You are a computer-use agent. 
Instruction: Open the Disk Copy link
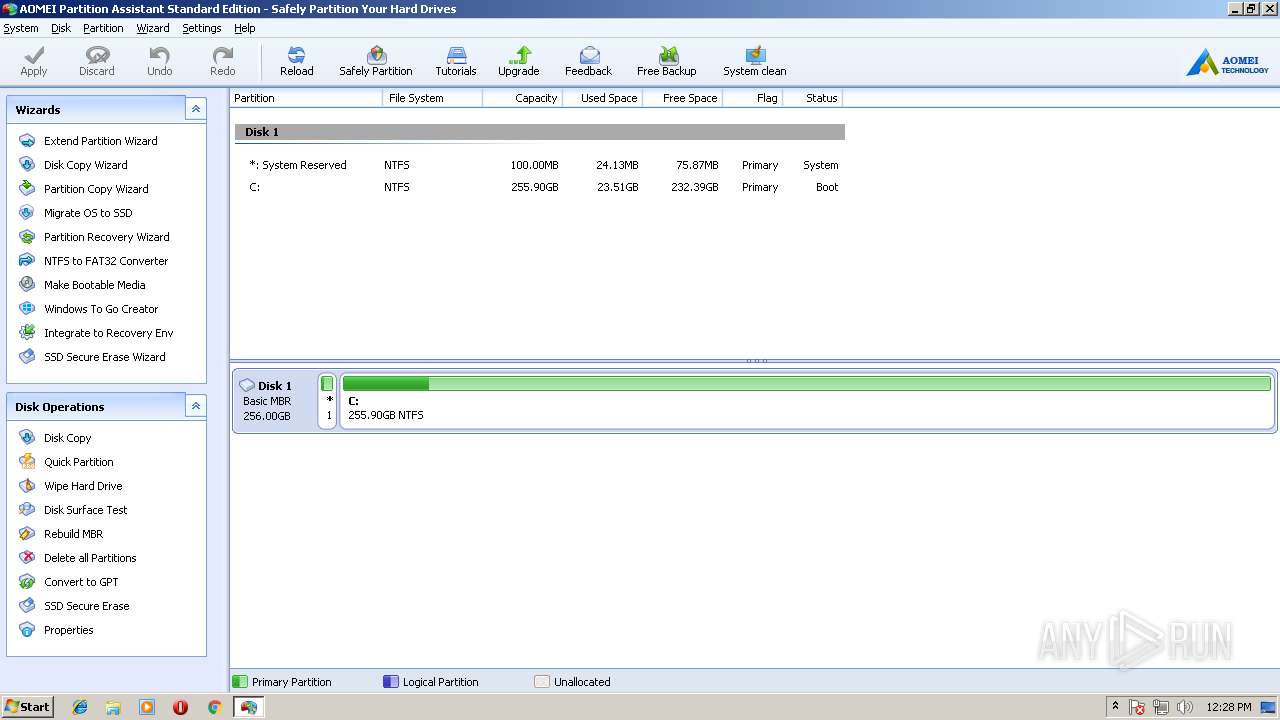point(68,438)
